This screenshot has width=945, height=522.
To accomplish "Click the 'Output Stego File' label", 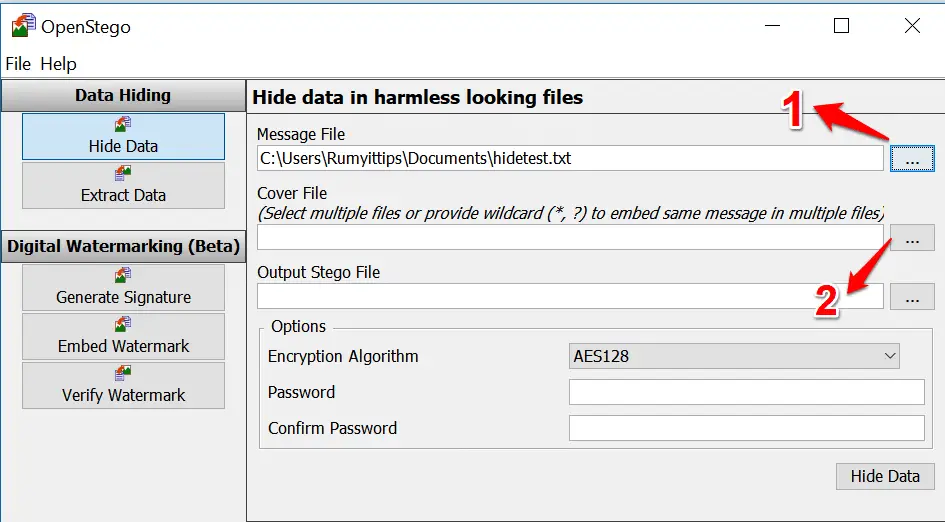I will 318,272.
